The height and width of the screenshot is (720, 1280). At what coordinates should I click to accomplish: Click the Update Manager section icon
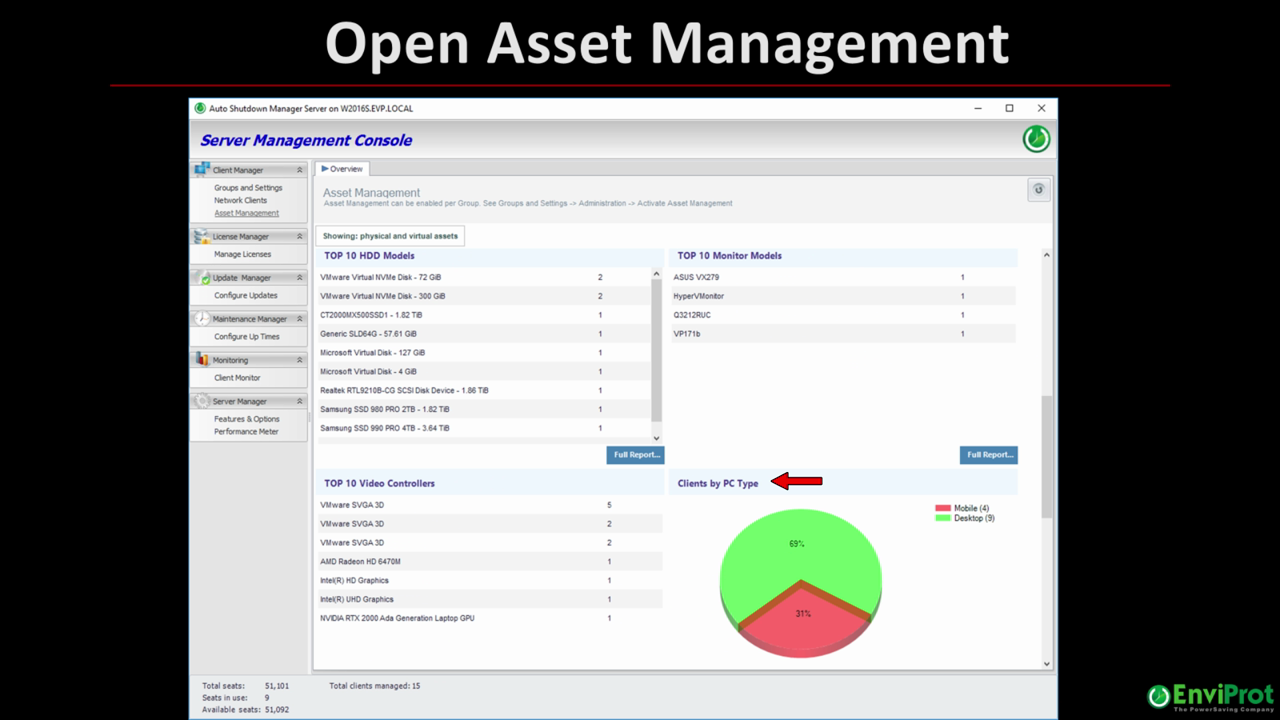pos(202,277)
